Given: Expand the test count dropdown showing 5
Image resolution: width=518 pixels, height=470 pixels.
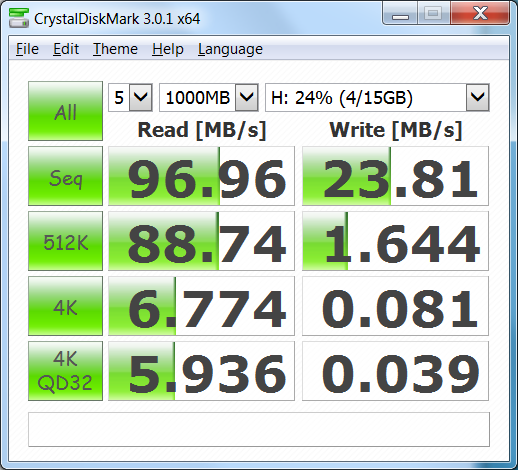Looking at the screenshot, I should click(141, 98).
